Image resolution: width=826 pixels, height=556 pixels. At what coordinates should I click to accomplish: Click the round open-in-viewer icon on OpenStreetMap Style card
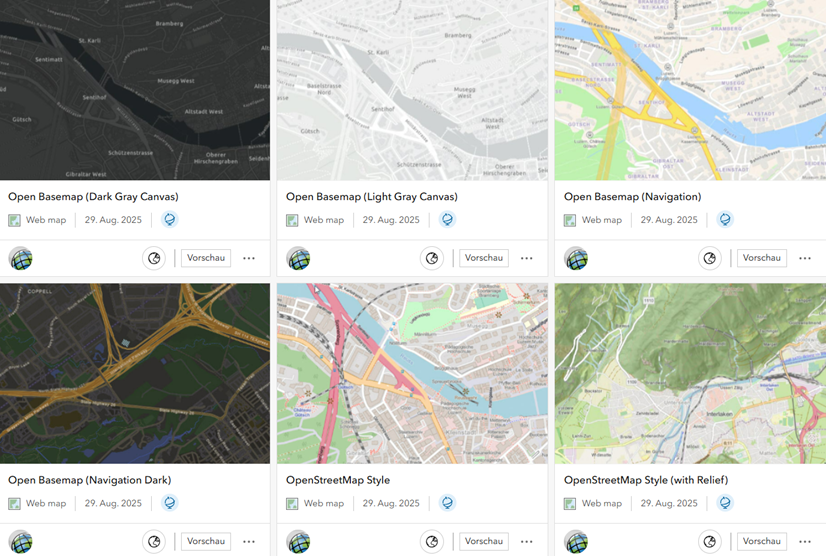(432, 541)
